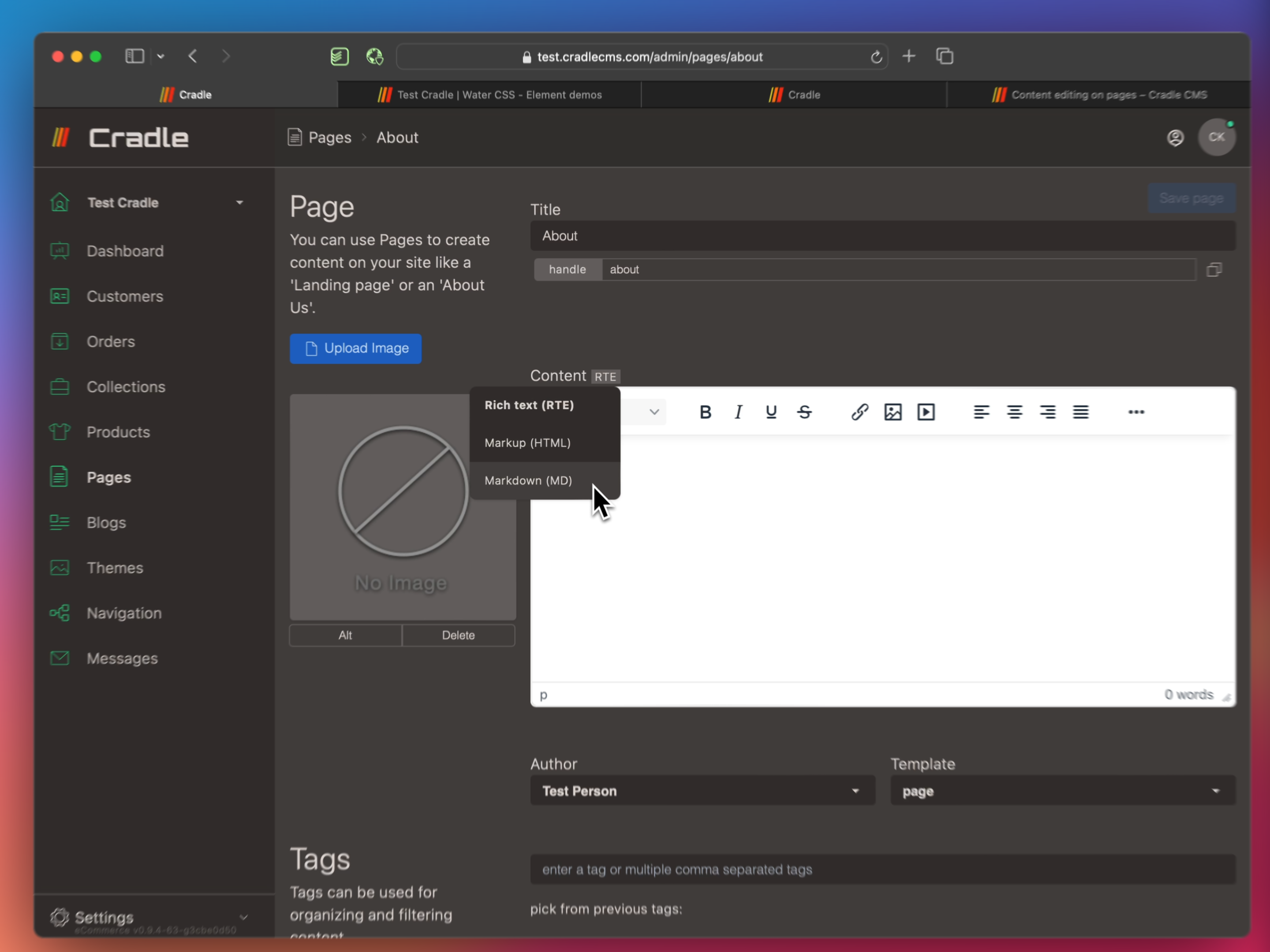This screenshot has width=1270, height=952.
Task: Click the Title input field
Action: coord(883,236)
